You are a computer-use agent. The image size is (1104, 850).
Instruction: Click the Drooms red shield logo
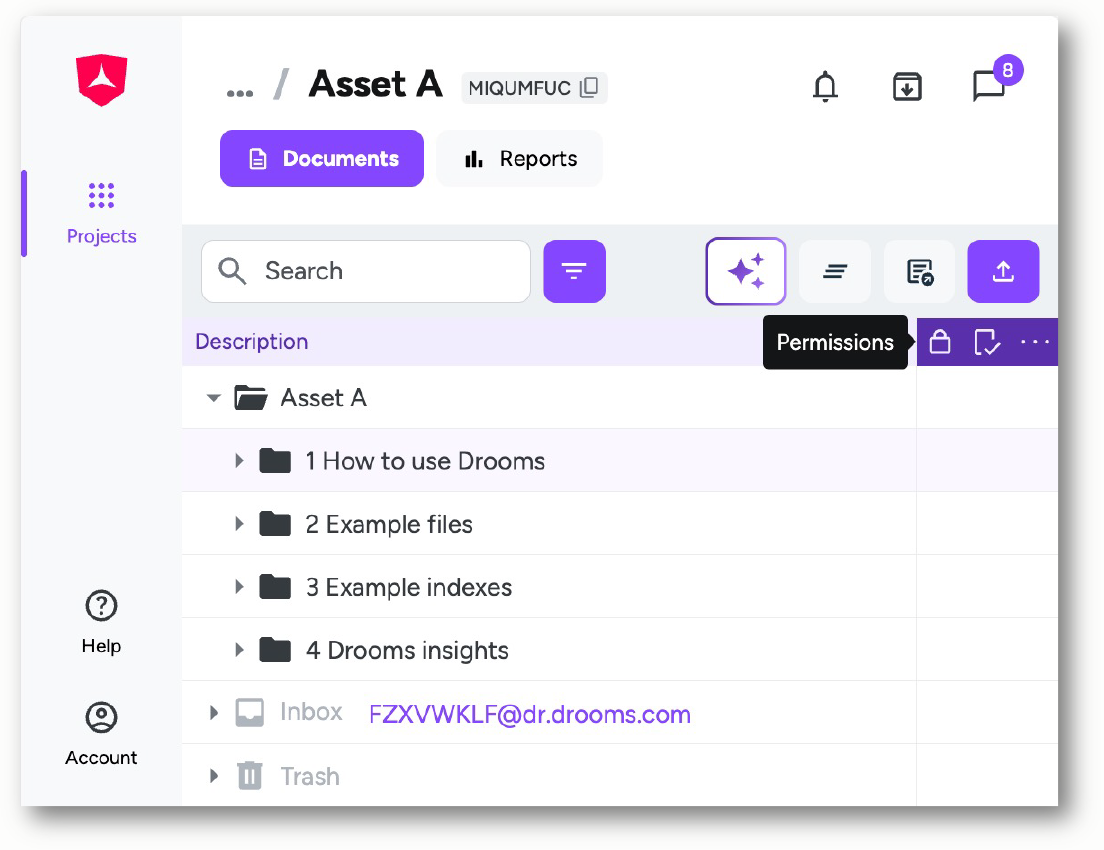click(101, 80)
